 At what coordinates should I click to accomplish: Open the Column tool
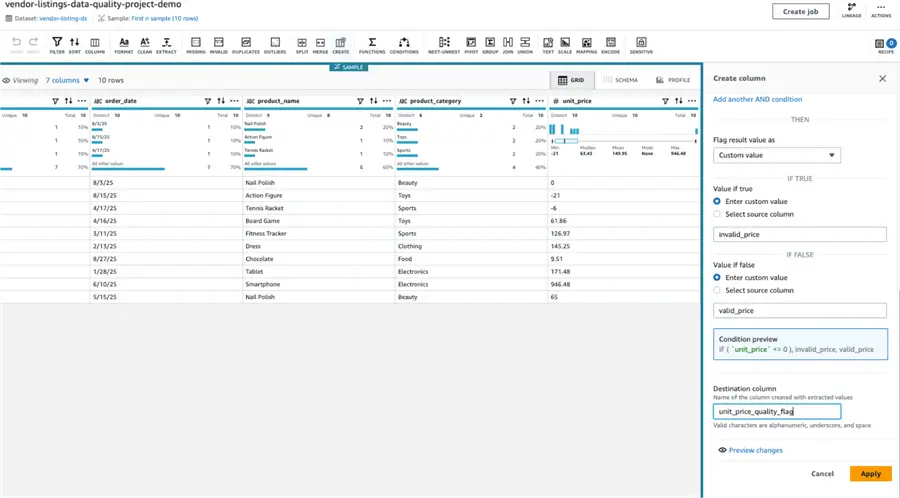click(95, 45)
